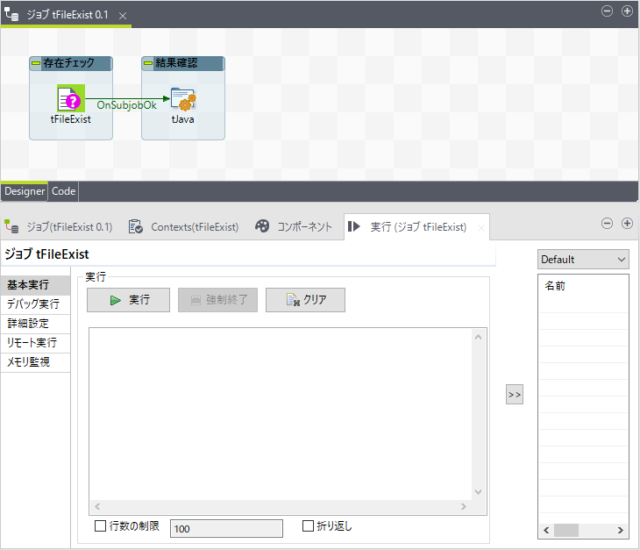
Task: Select デバッグ実行 in the side list
Action: 36,304
